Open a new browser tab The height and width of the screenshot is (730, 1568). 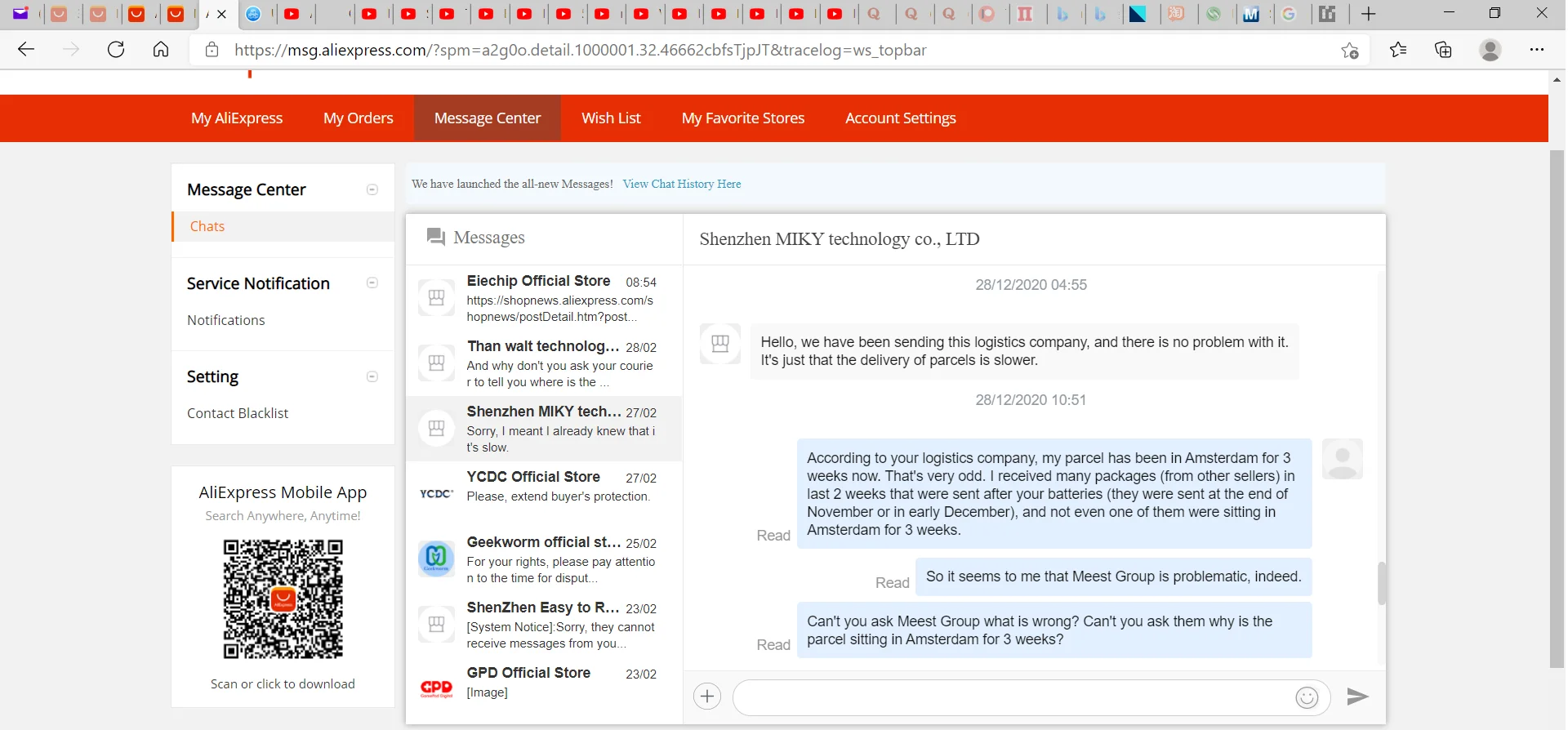[1370, 14]
